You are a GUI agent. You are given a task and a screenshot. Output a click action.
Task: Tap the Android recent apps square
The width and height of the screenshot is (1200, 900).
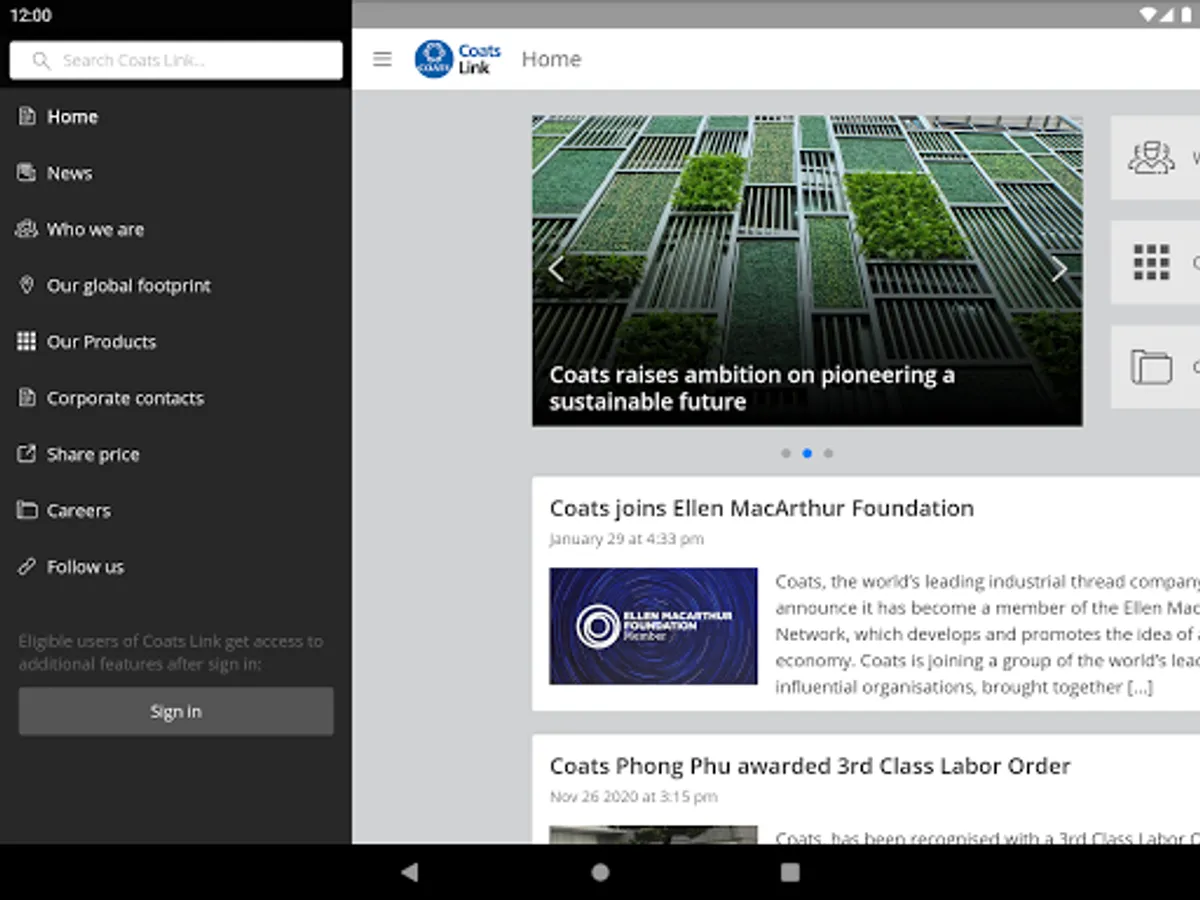[790, 872]
